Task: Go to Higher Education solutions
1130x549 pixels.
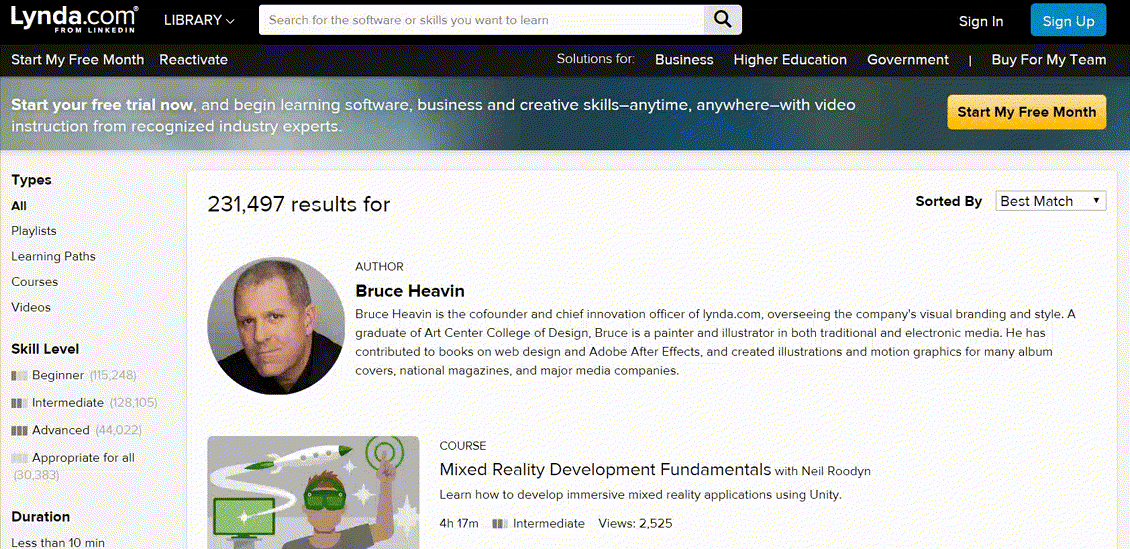Action: pyautogui.click(x=790, y=60)
